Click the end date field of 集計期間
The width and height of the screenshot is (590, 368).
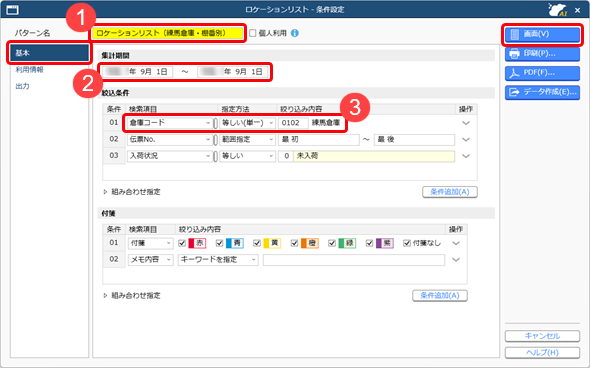point(233,72)
